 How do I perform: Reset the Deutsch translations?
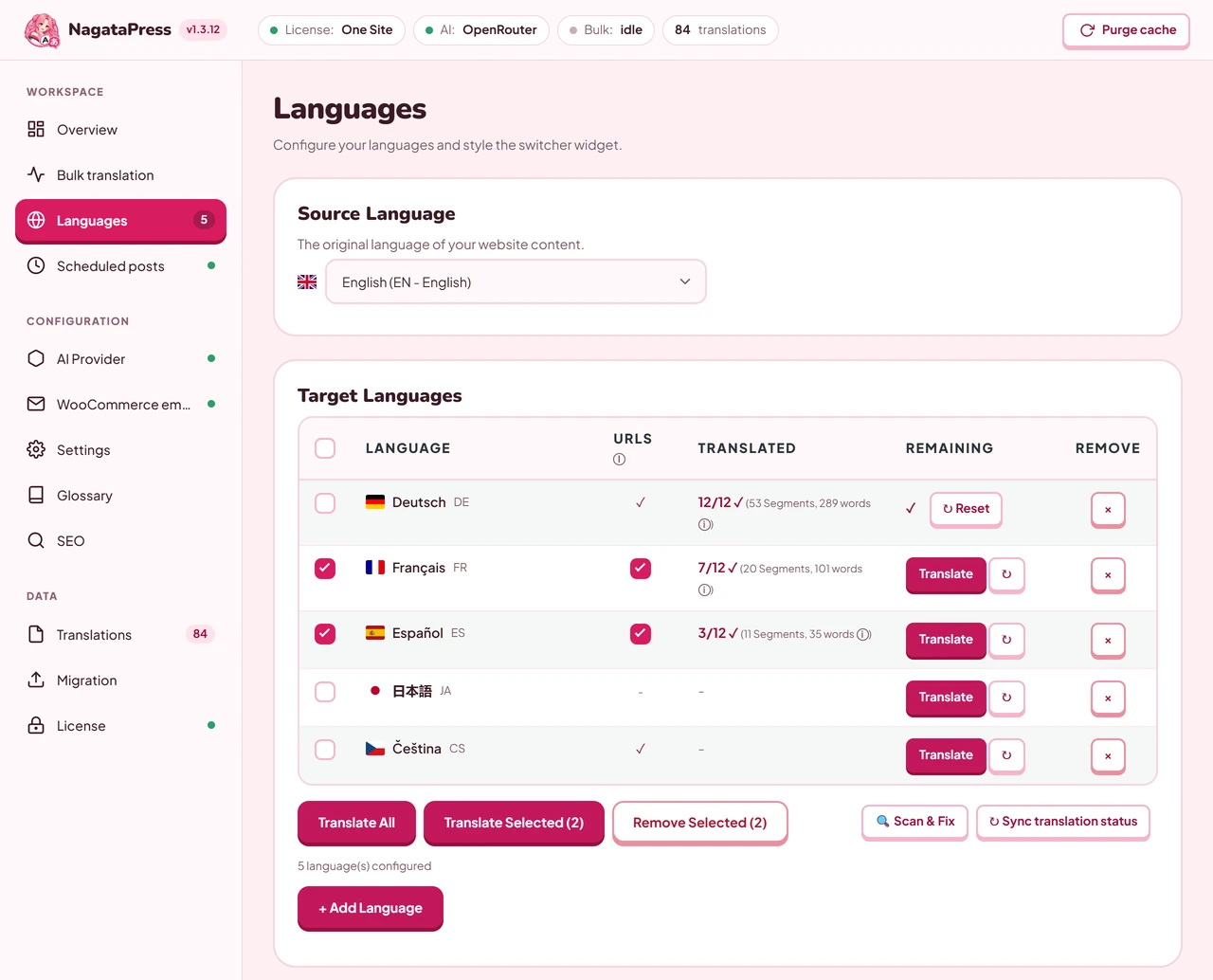[966, 509]
